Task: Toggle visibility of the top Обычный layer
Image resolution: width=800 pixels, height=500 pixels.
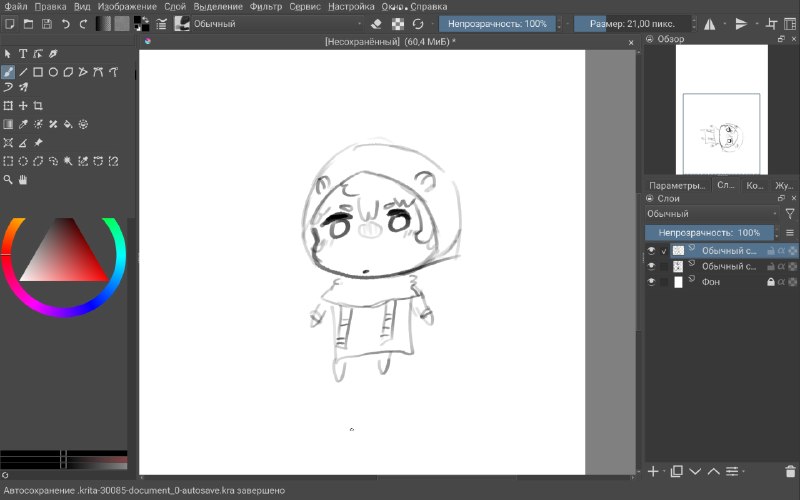Action: pyautogui.click(x=651, y=251)
